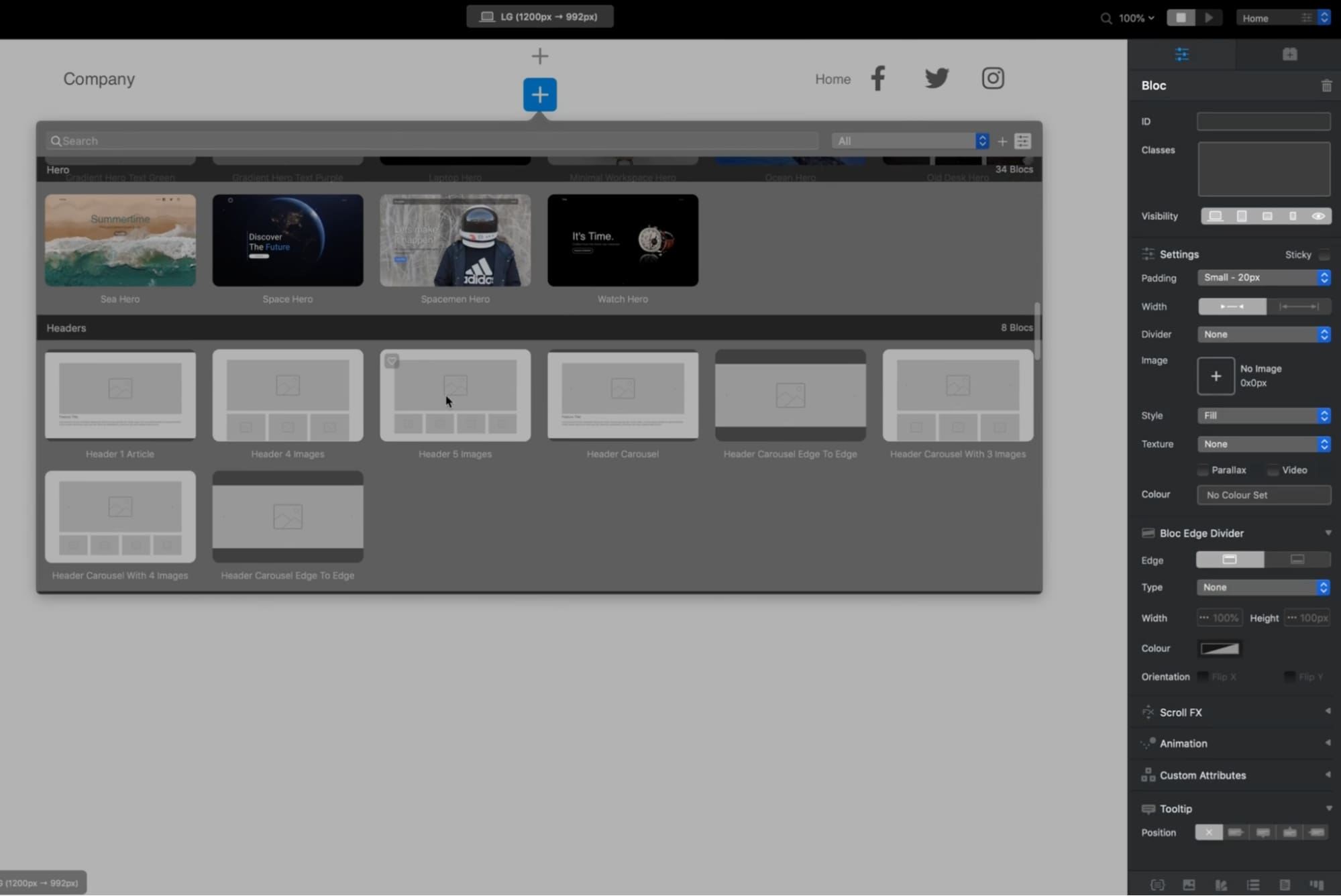This screenshot has width=1341, height=896.
Task: Toggle desktop visibility icon
Action: coord(1215,216)
